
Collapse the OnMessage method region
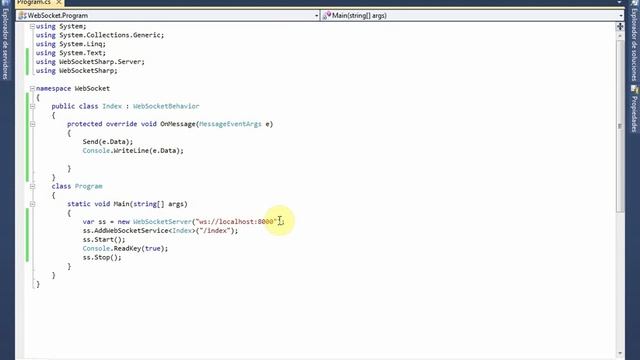point(32,124)
